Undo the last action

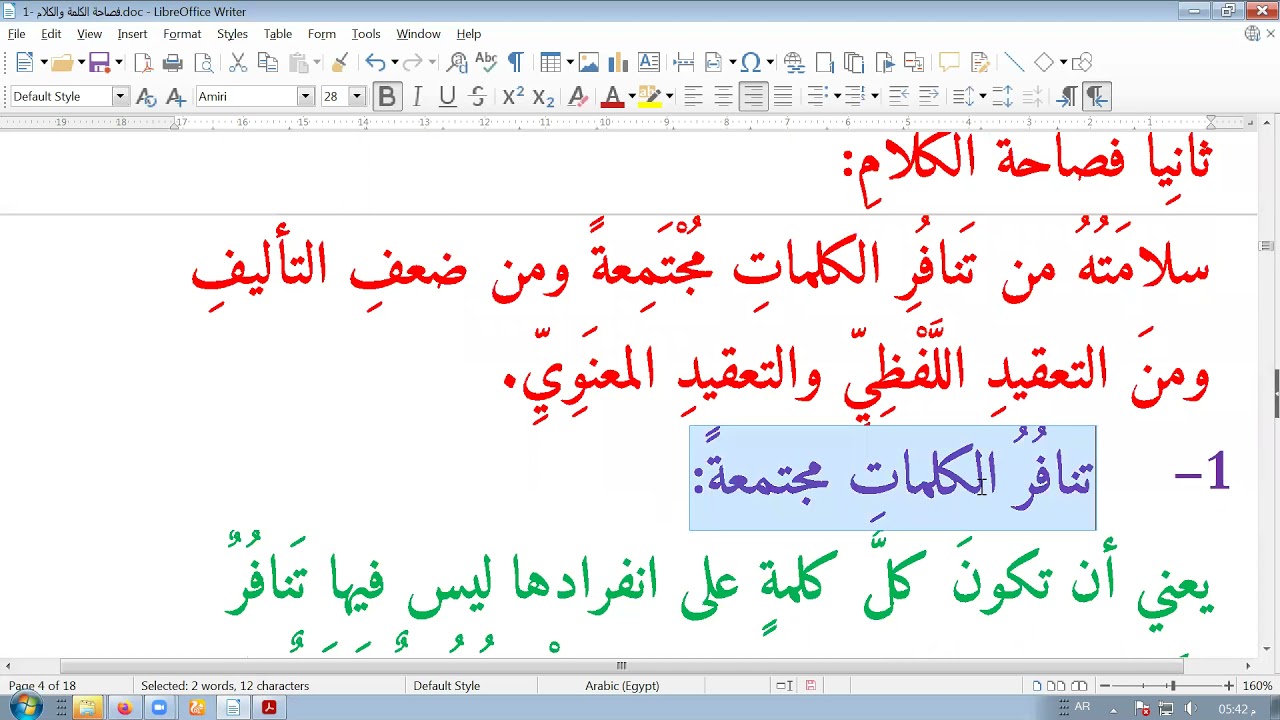click(375, 63)
